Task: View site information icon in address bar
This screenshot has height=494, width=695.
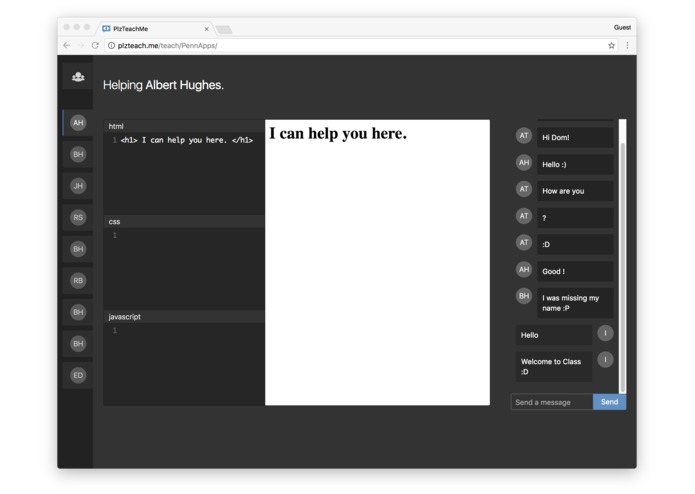Action: [x=112, y=46]
